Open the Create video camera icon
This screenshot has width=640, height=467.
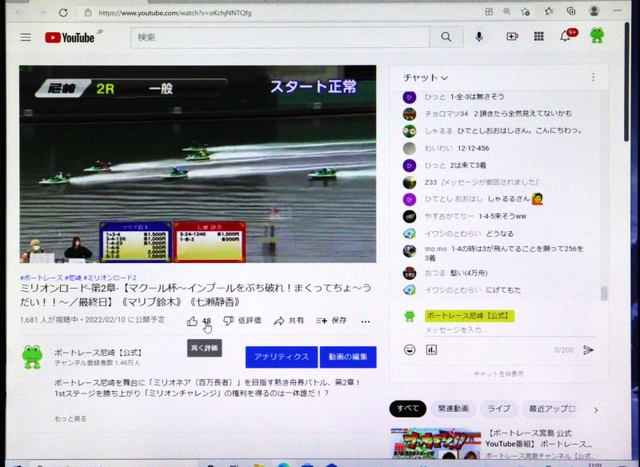point(512,37)
